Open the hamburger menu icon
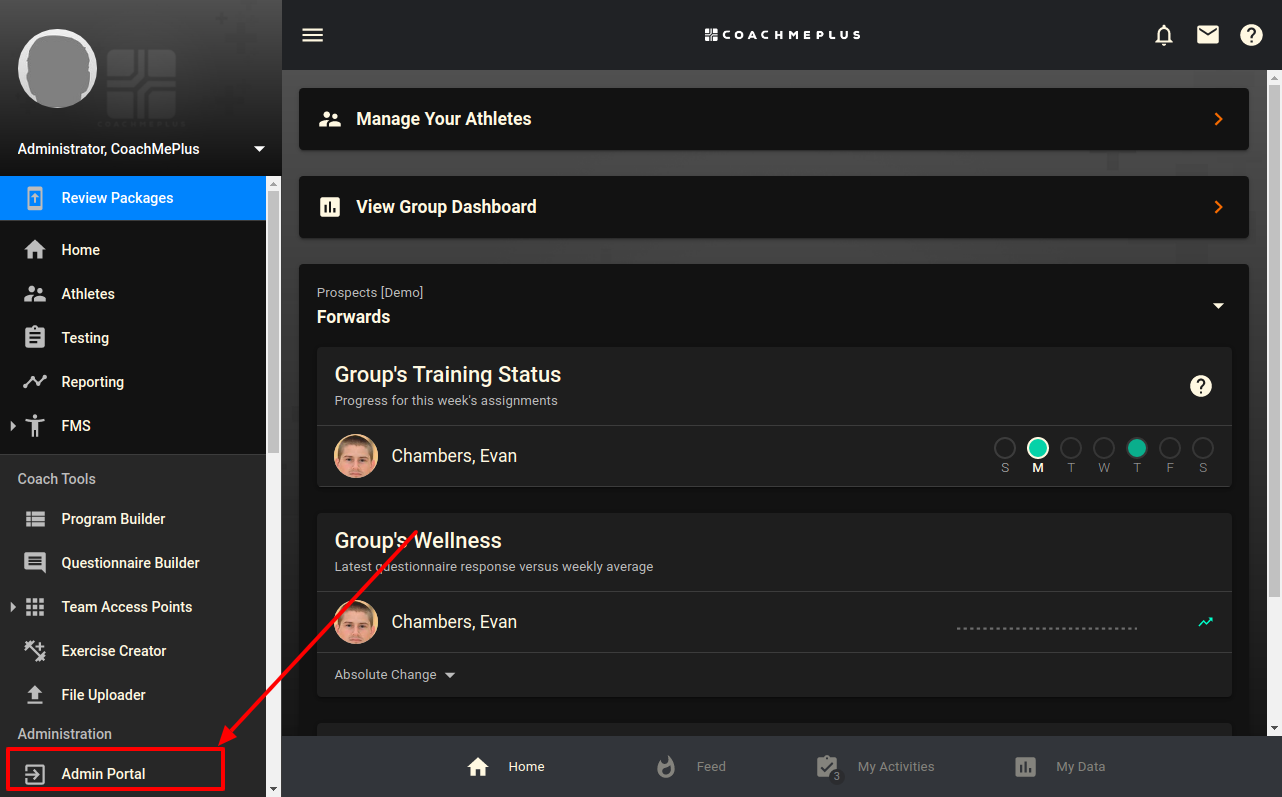The width and height of the screenshot is (1282, 797). [x=313, y=35]
